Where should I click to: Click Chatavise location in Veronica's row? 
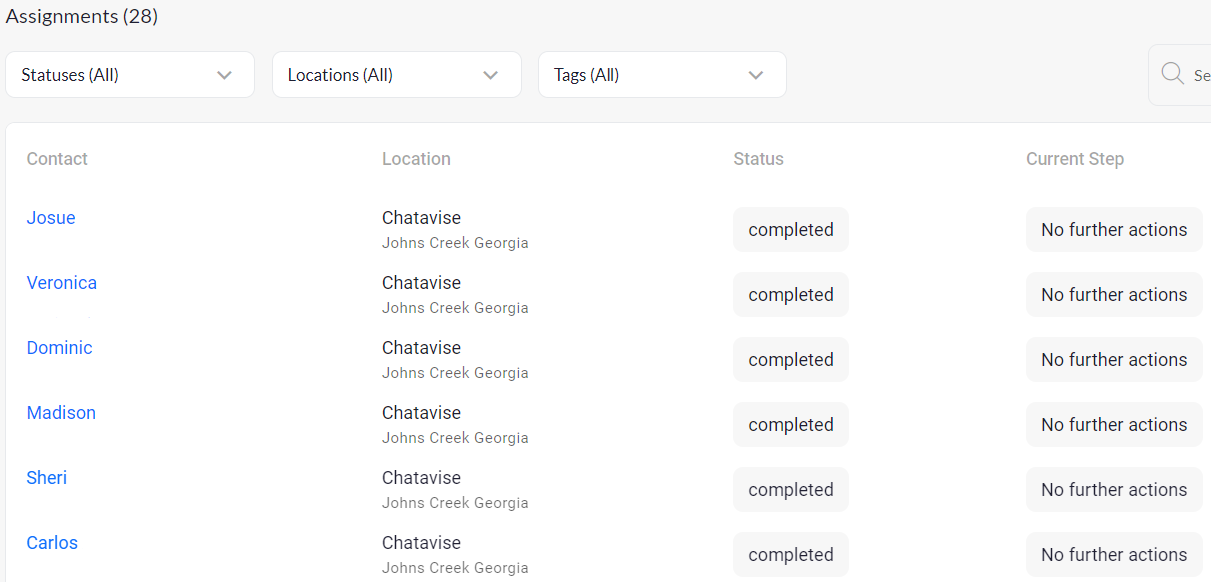[x=421, y=283]
